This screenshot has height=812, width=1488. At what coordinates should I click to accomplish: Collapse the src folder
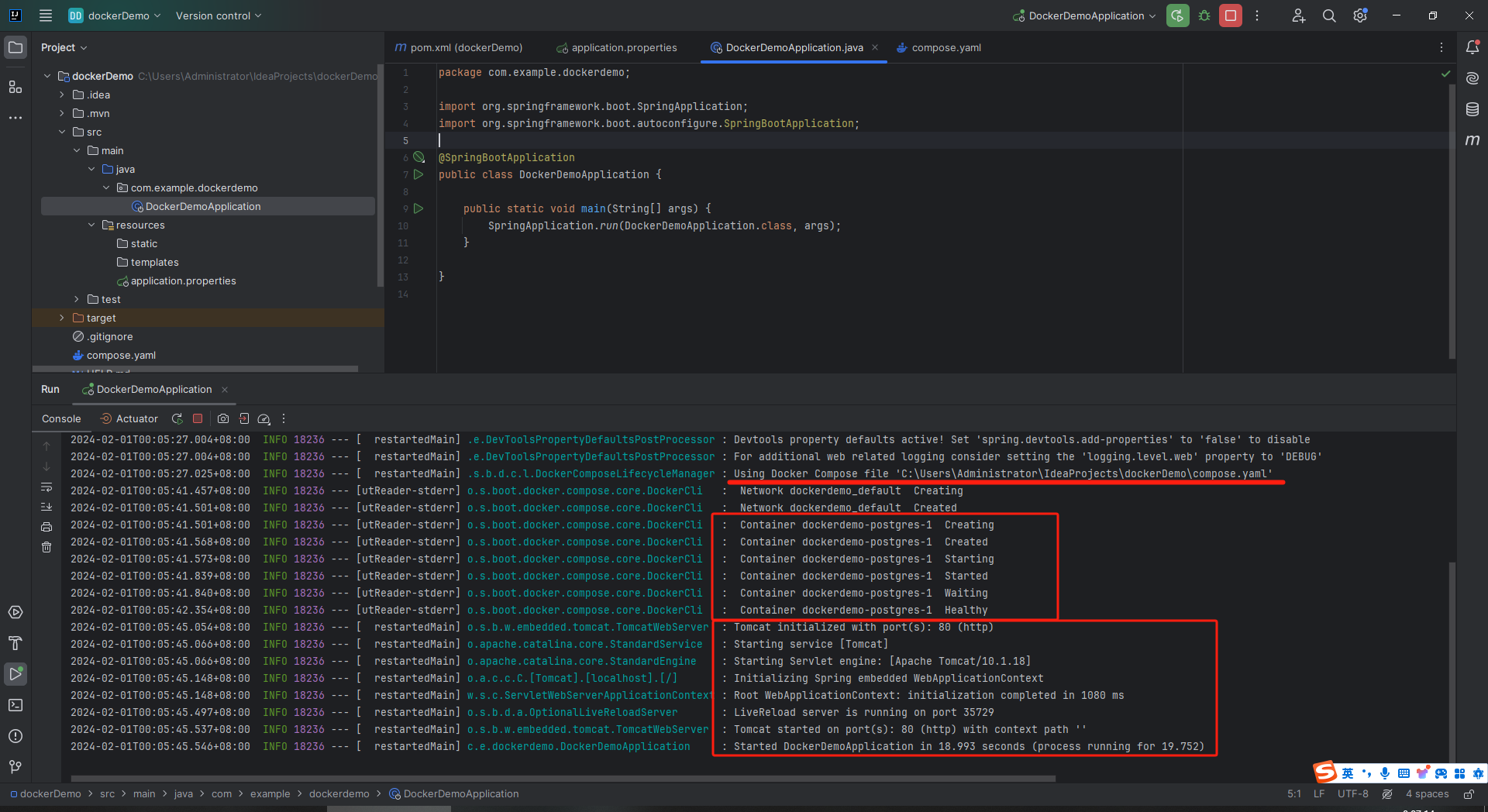click(x=62, y=132)
